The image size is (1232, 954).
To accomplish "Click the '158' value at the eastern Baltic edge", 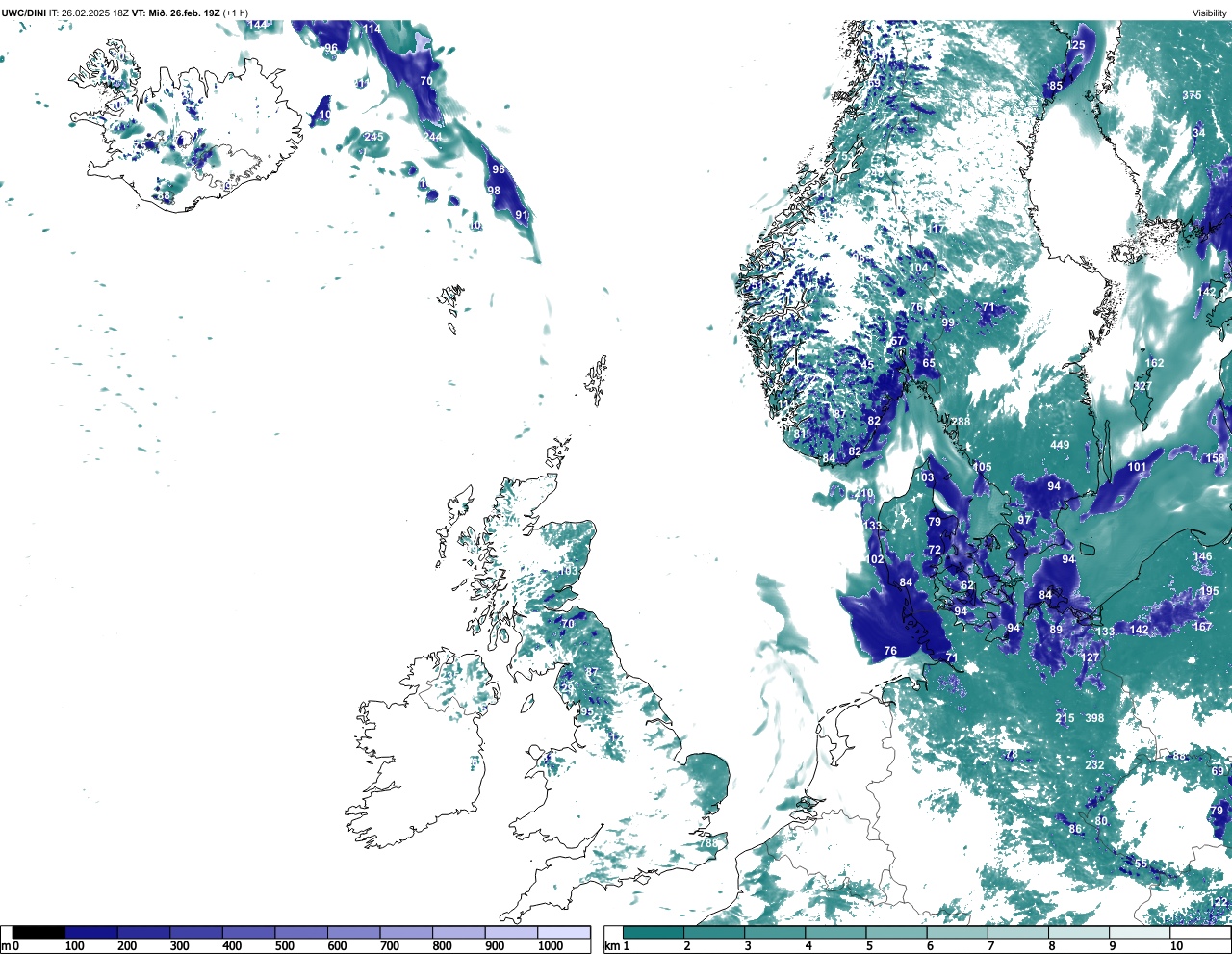I will [1215, 458].
